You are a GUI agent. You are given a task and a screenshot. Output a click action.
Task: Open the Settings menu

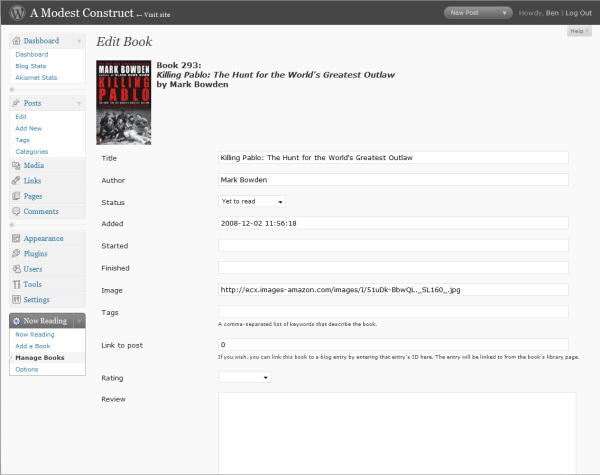tap(37, 299)
